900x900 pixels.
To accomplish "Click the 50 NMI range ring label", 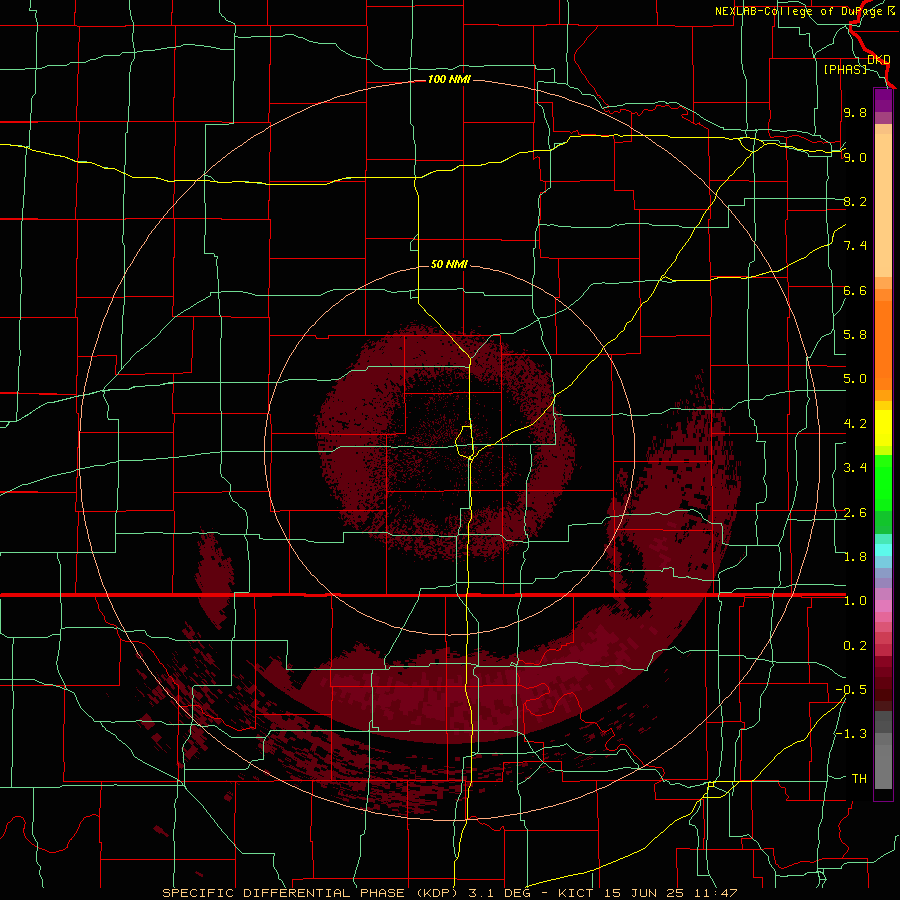I will pyautogui.click(x=449, y=264).
